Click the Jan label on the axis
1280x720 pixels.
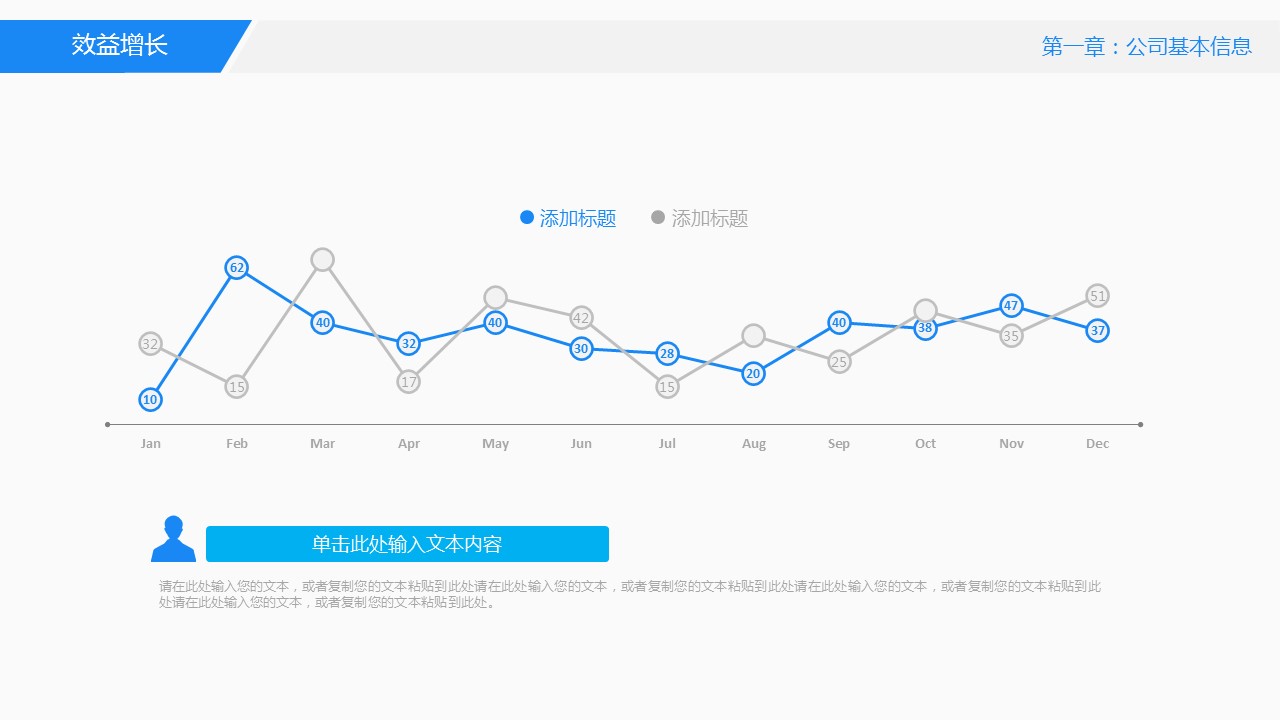coord(150,444)
